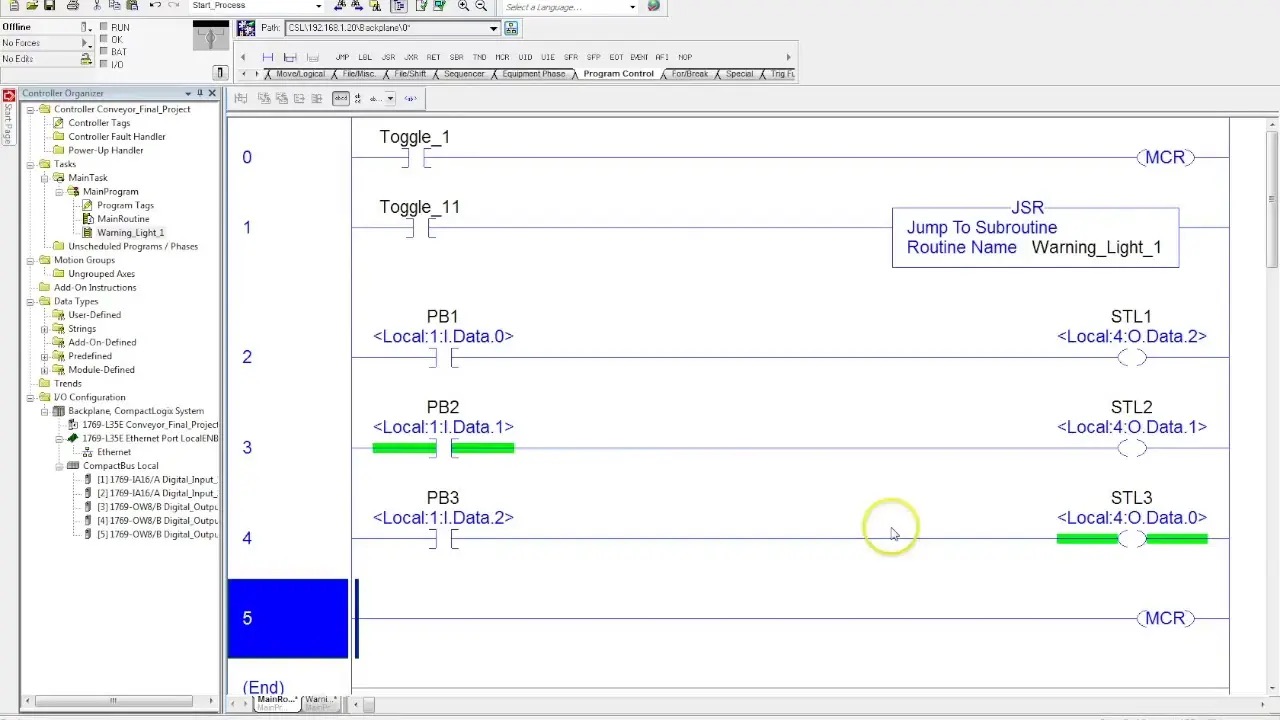Insert the MCR instruction element
This screenshot has height=720, width=1280.
tap(502, 57)
